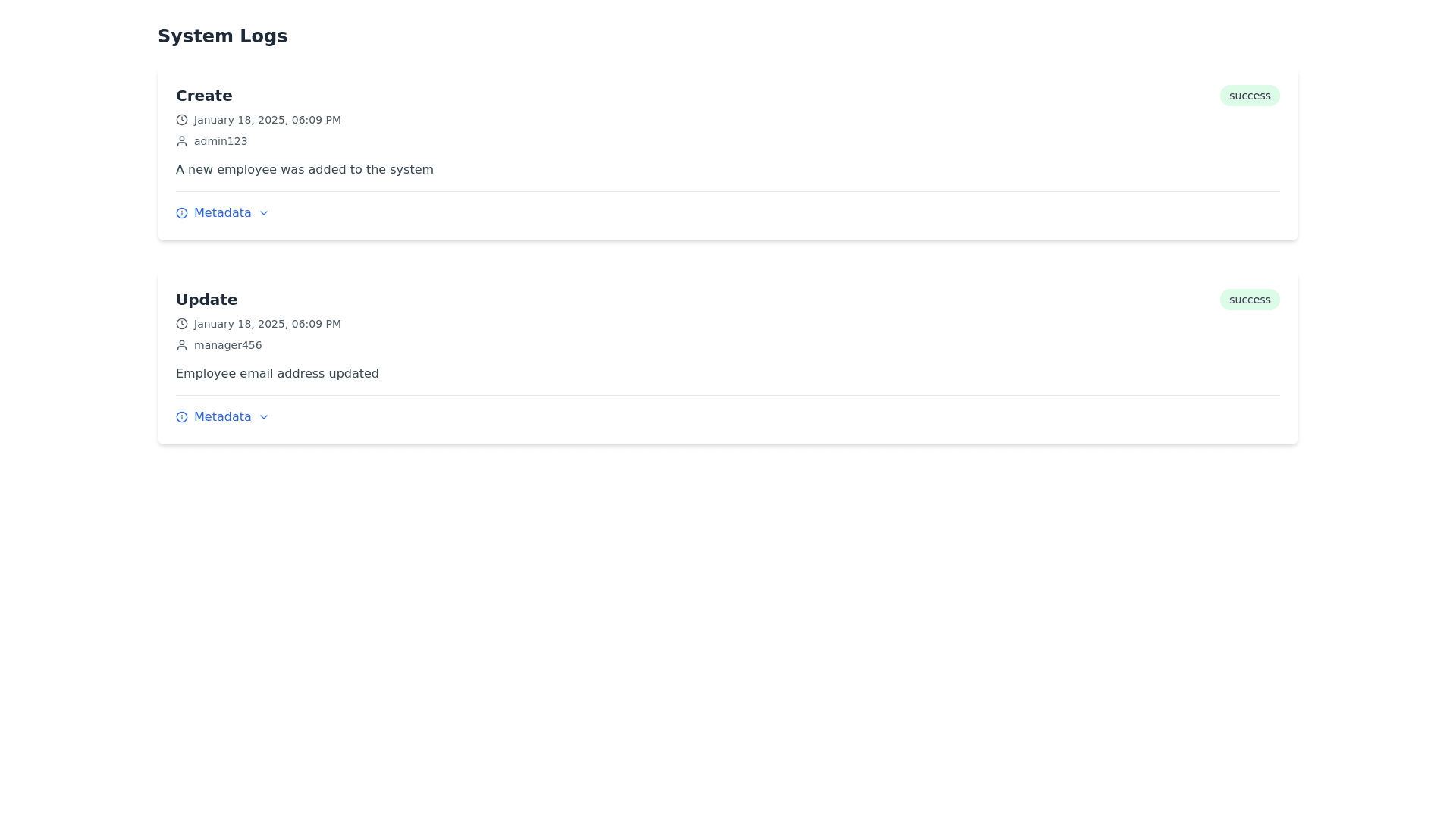Open Metadata label in Update log
1456x819 pixels.
click(x=222, y=417)
